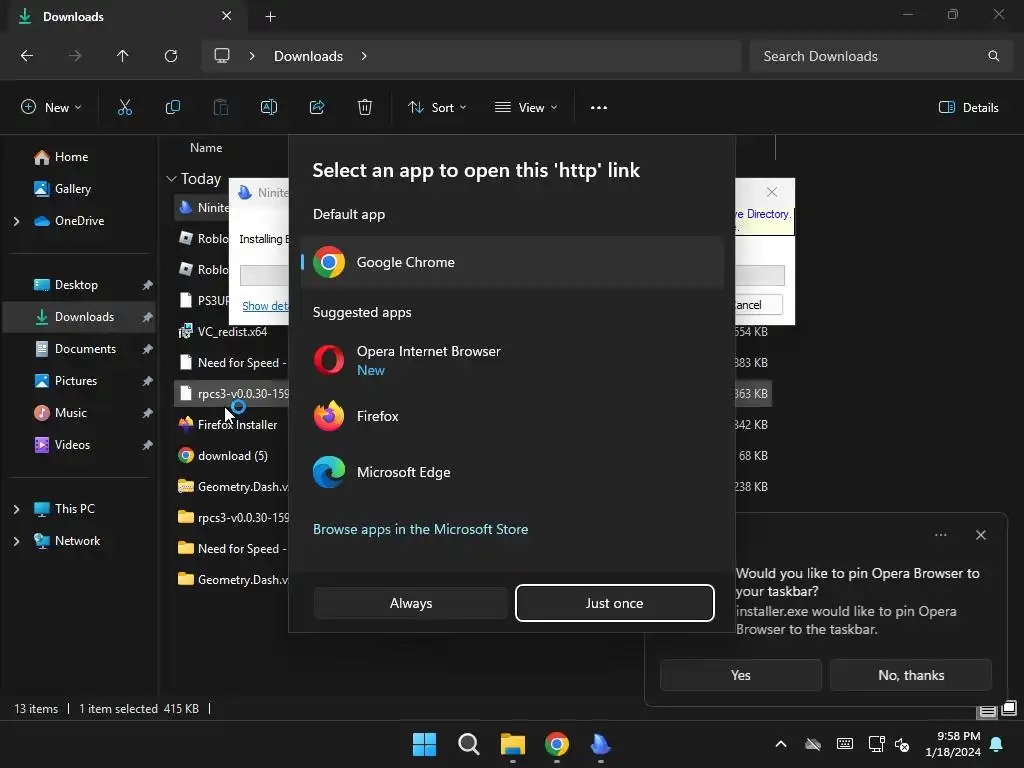
Task: Click the Rename icon in toolbar
Action: [268, 107]
